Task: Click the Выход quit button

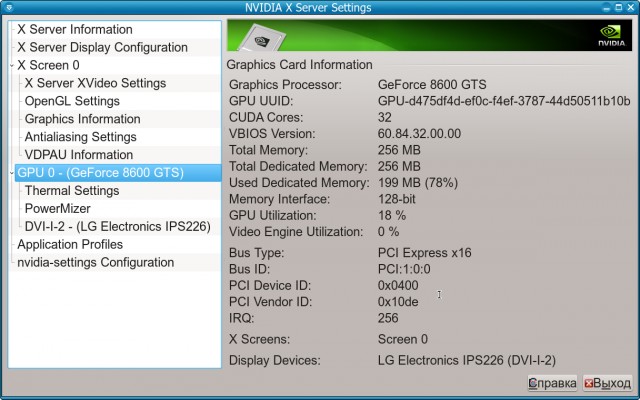Action: click(607, 383)
